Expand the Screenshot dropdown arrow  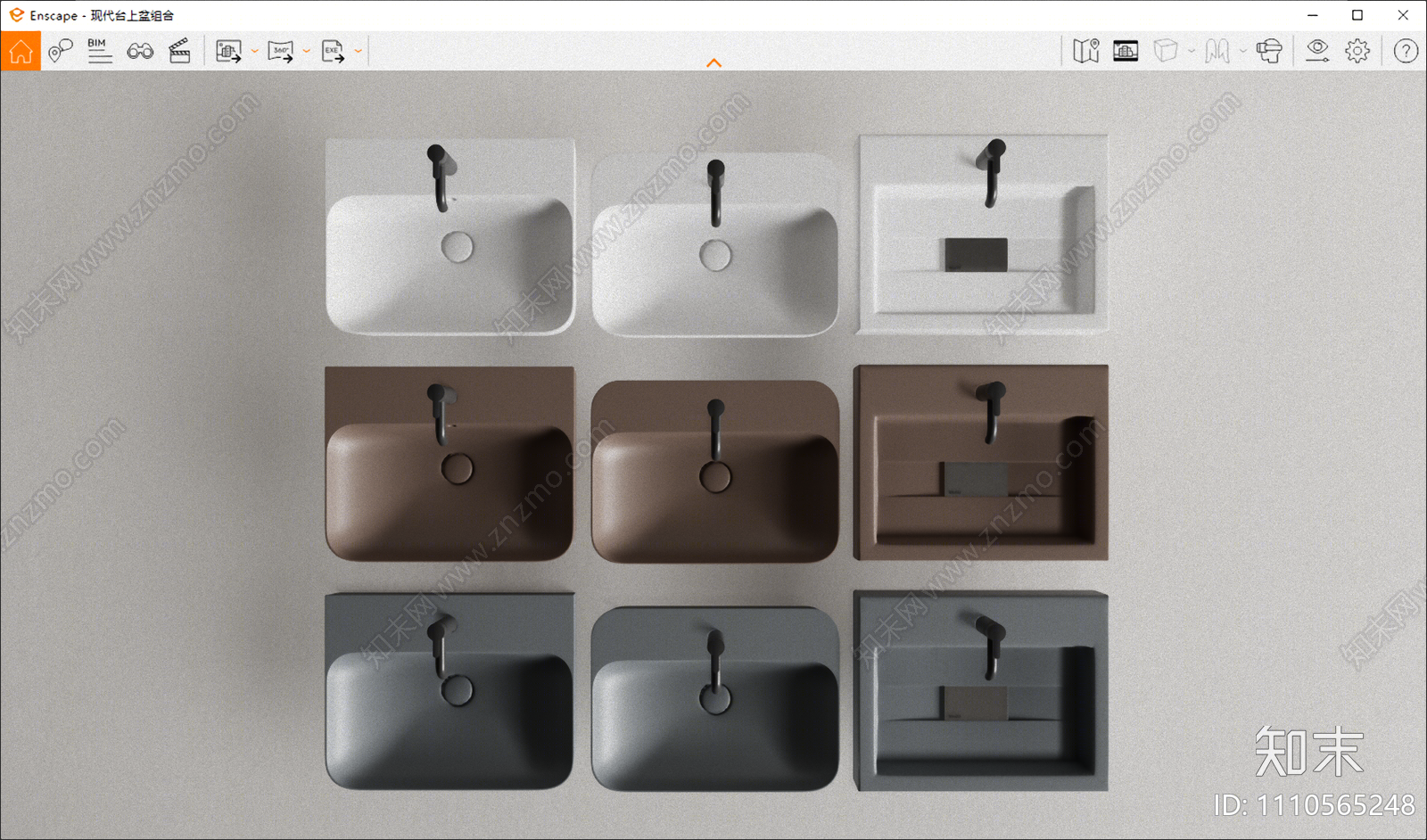tap(254, 52)
